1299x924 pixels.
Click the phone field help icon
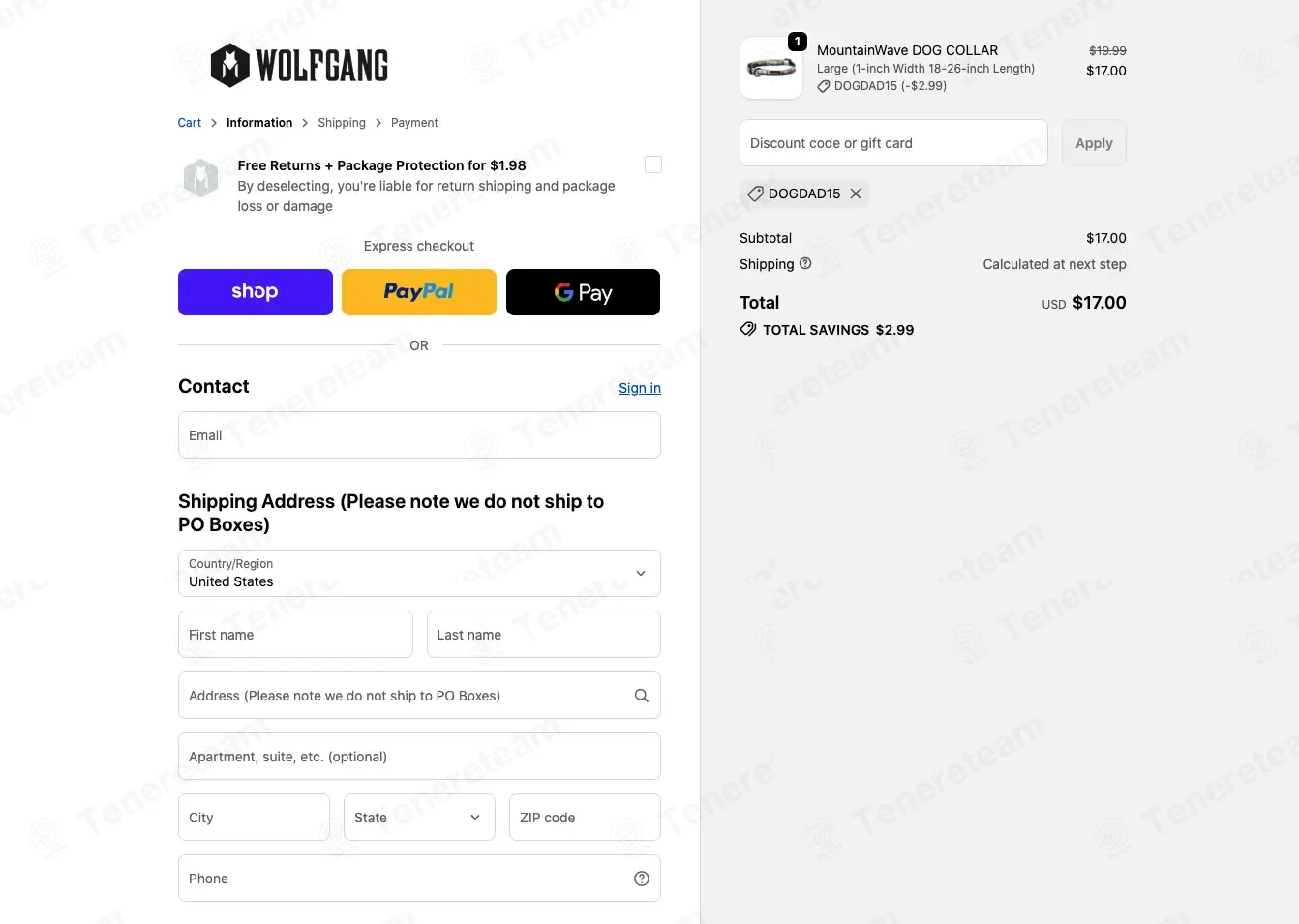tap(642, 879)
